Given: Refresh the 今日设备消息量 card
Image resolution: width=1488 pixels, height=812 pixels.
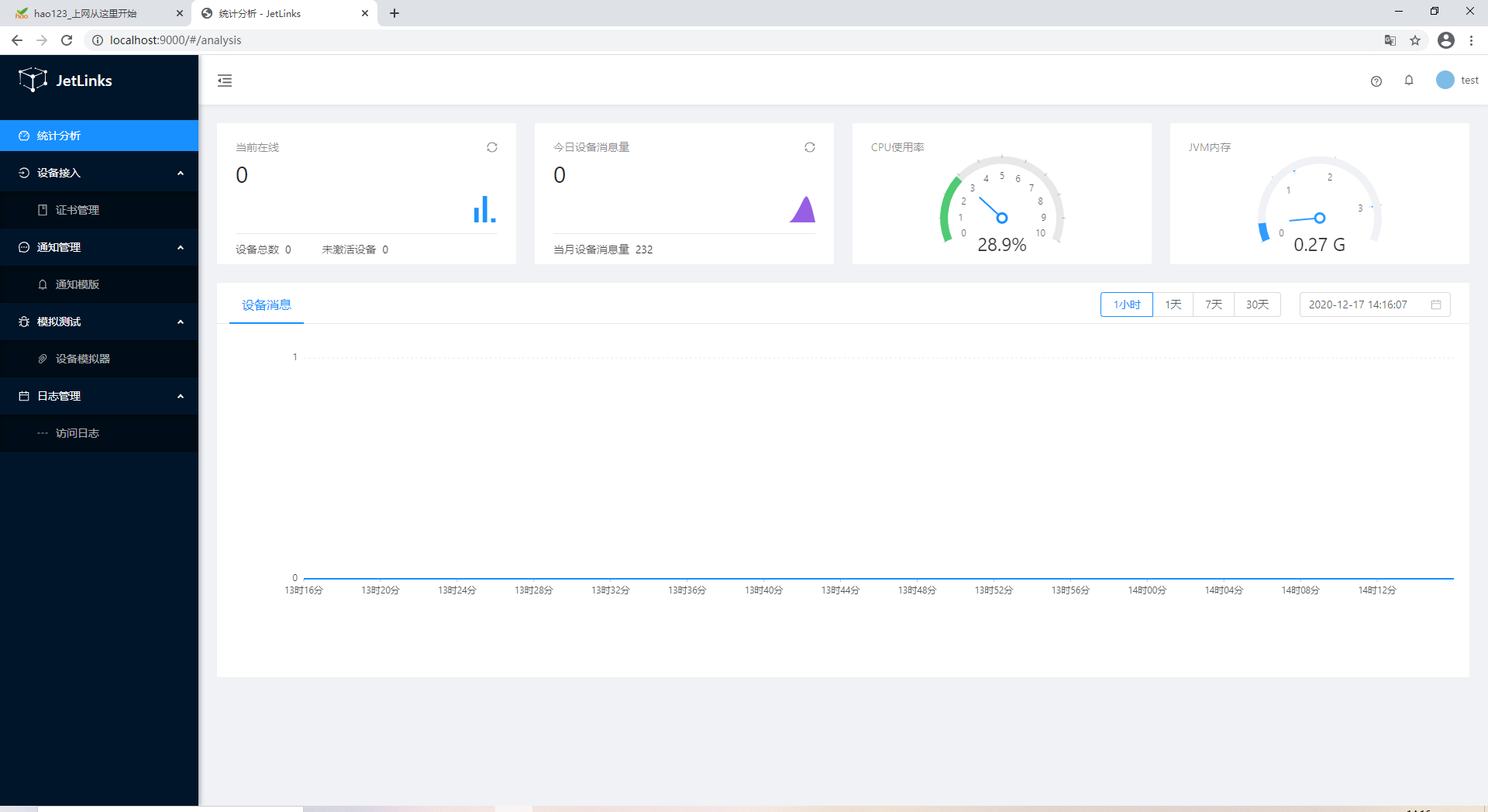Looking at the screenshot, I should (809, 147).
